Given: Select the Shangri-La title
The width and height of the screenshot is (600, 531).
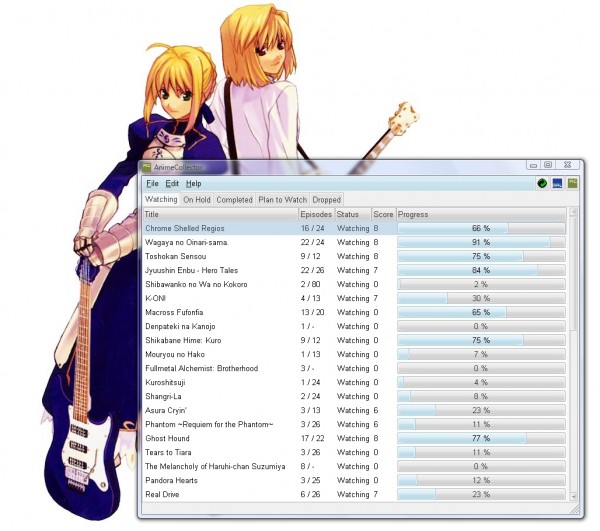Looking at the screenshot, I should tap(163, 396).
